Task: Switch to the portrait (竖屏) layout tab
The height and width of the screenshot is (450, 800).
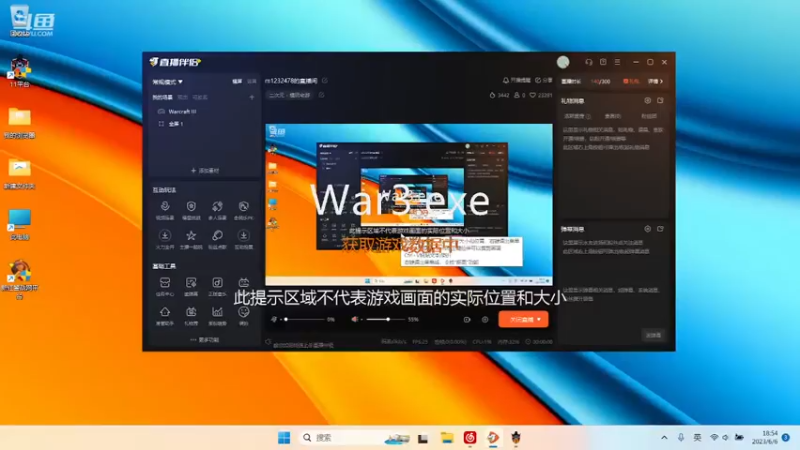Action: tap(252, 82)
